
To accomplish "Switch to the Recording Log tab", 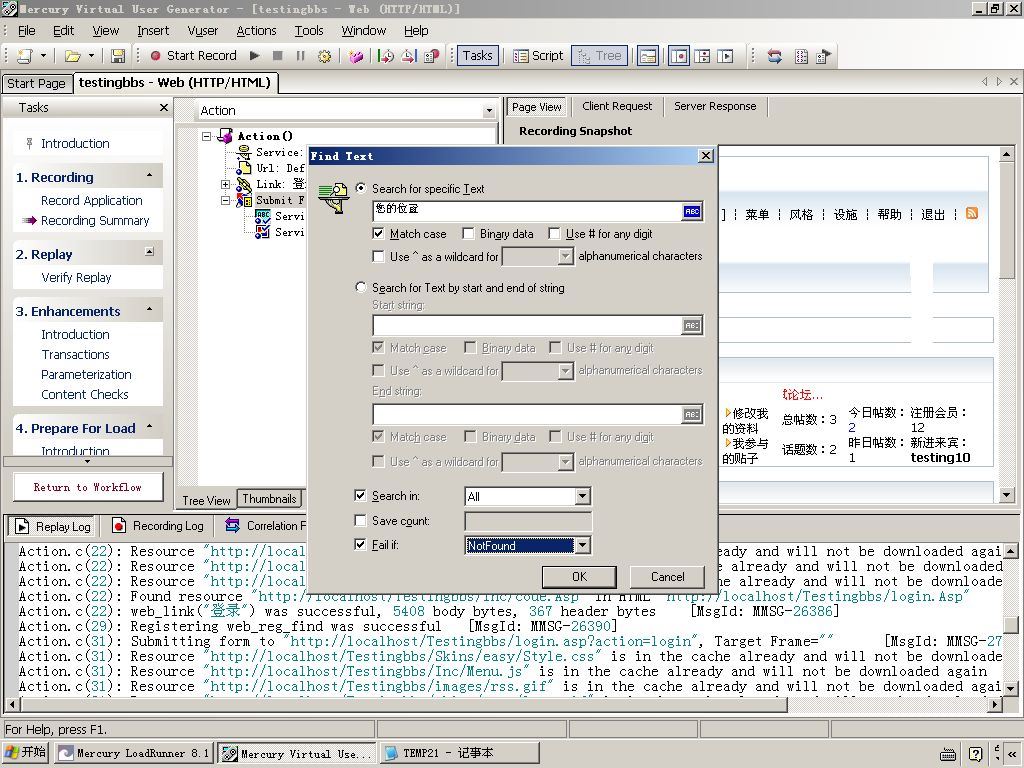I will [x=159, y=526].
